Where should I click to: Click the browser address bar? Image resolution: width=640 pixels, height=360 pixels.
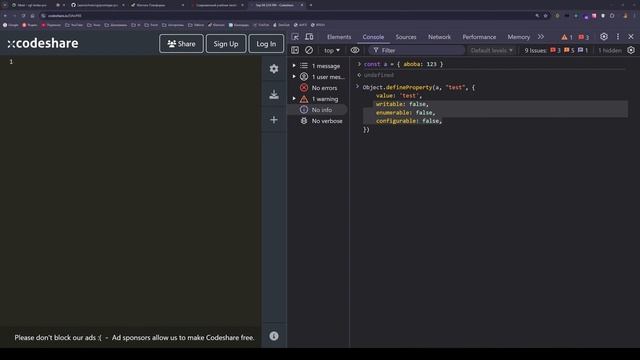(x=286, y=16)
